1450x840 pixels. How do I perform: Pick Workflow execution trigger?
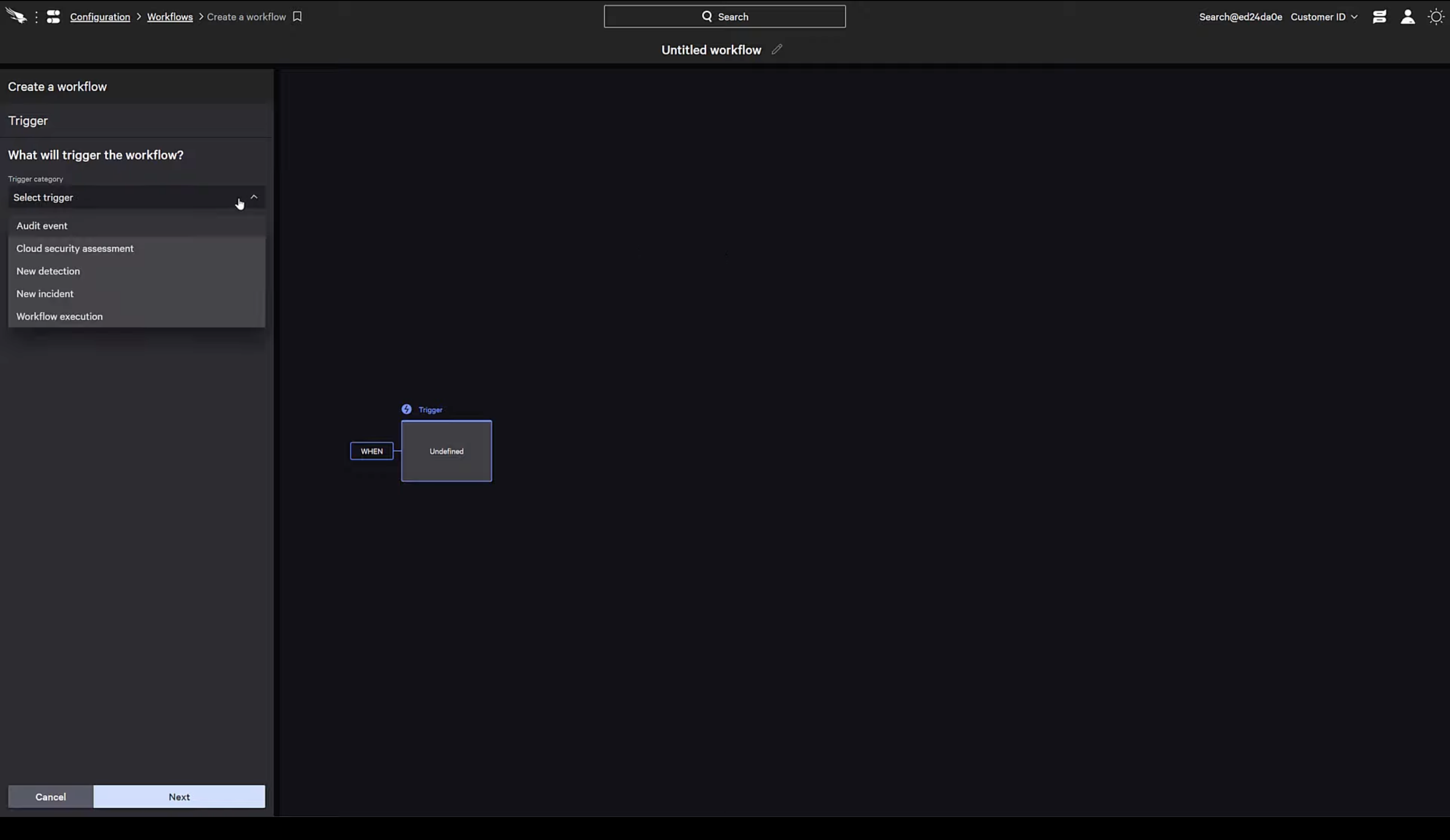(x=59, y=316)
